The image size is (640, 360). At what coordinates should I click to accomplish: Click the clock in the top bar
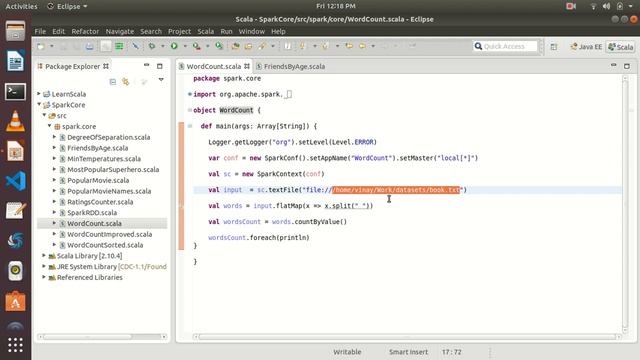336,6
